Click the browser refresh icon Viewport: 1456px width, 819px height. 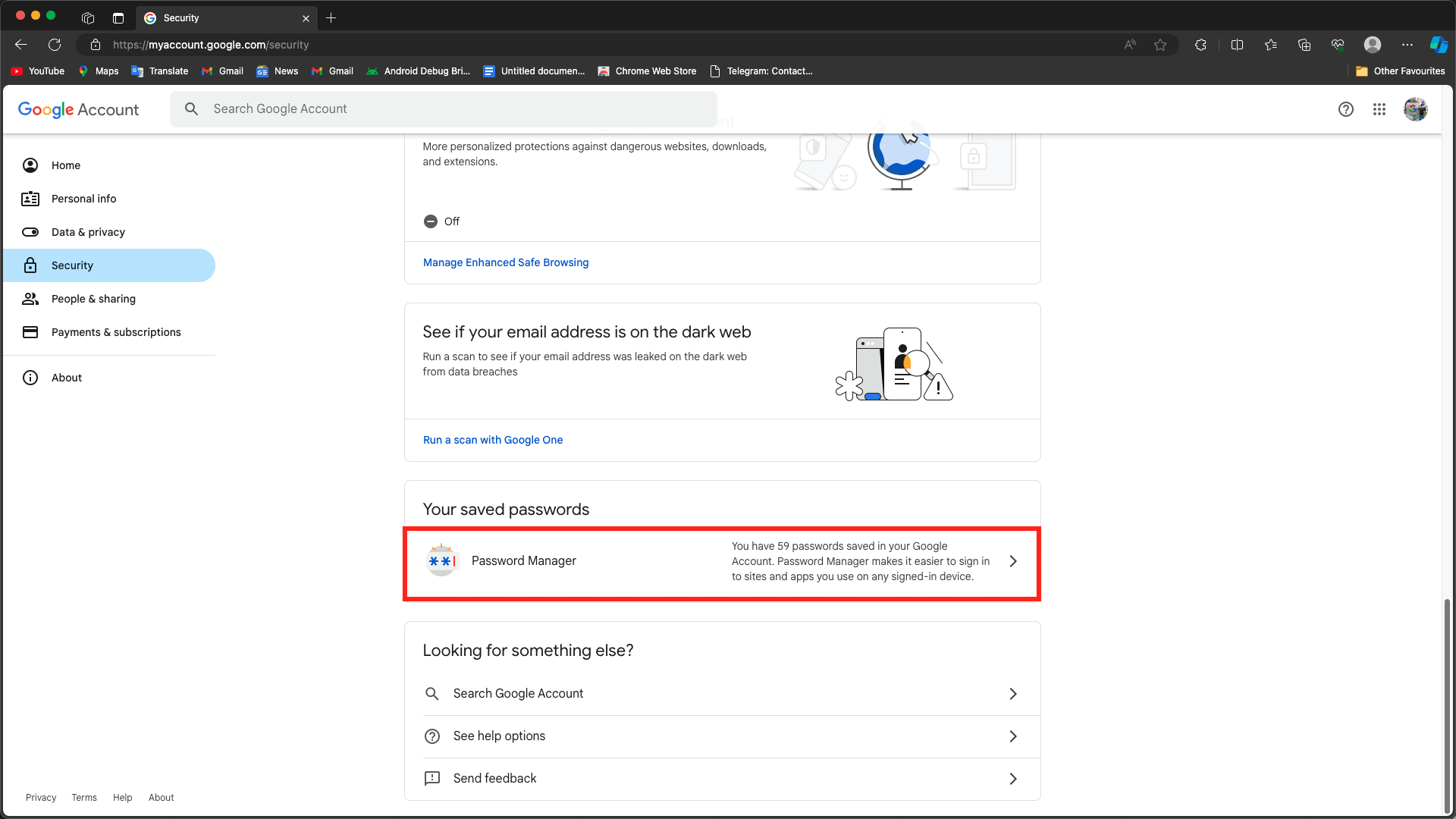pos(55,45)
